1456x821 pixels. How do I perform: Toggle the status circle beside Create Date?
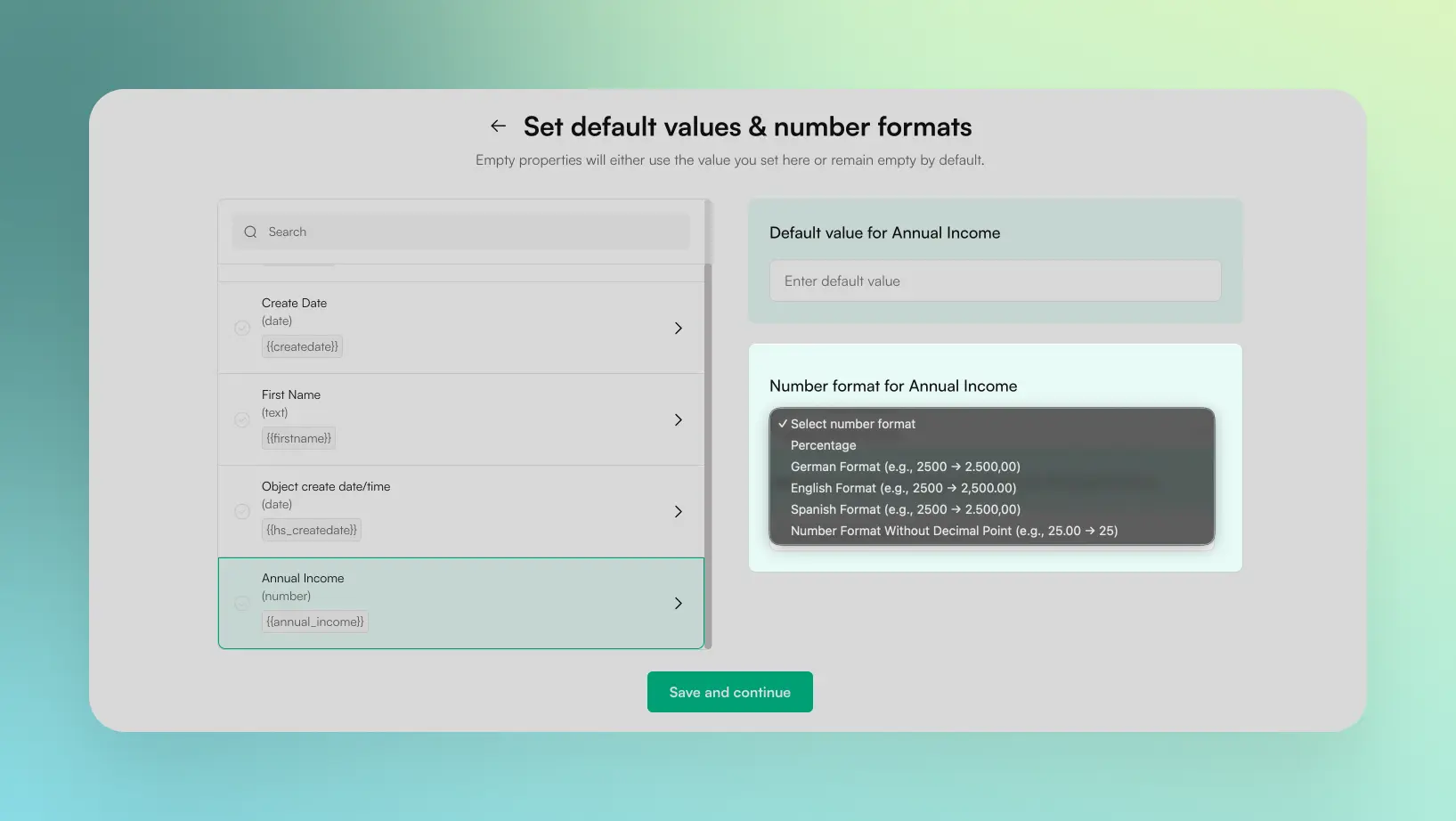(x=241, y=328)
